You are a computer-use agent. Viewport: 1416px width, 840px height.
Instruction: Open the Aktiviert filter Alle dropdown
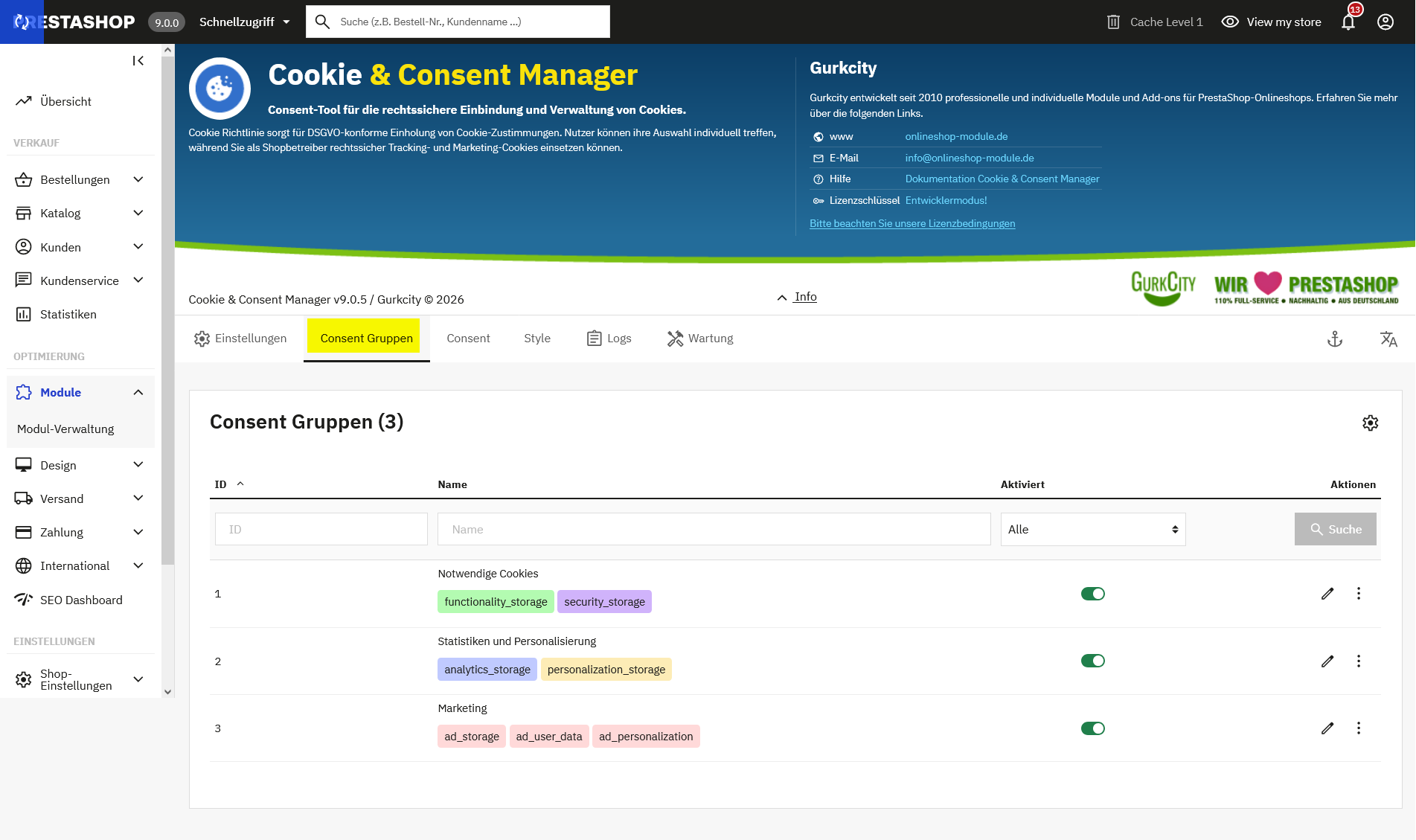click(1092, 529)
